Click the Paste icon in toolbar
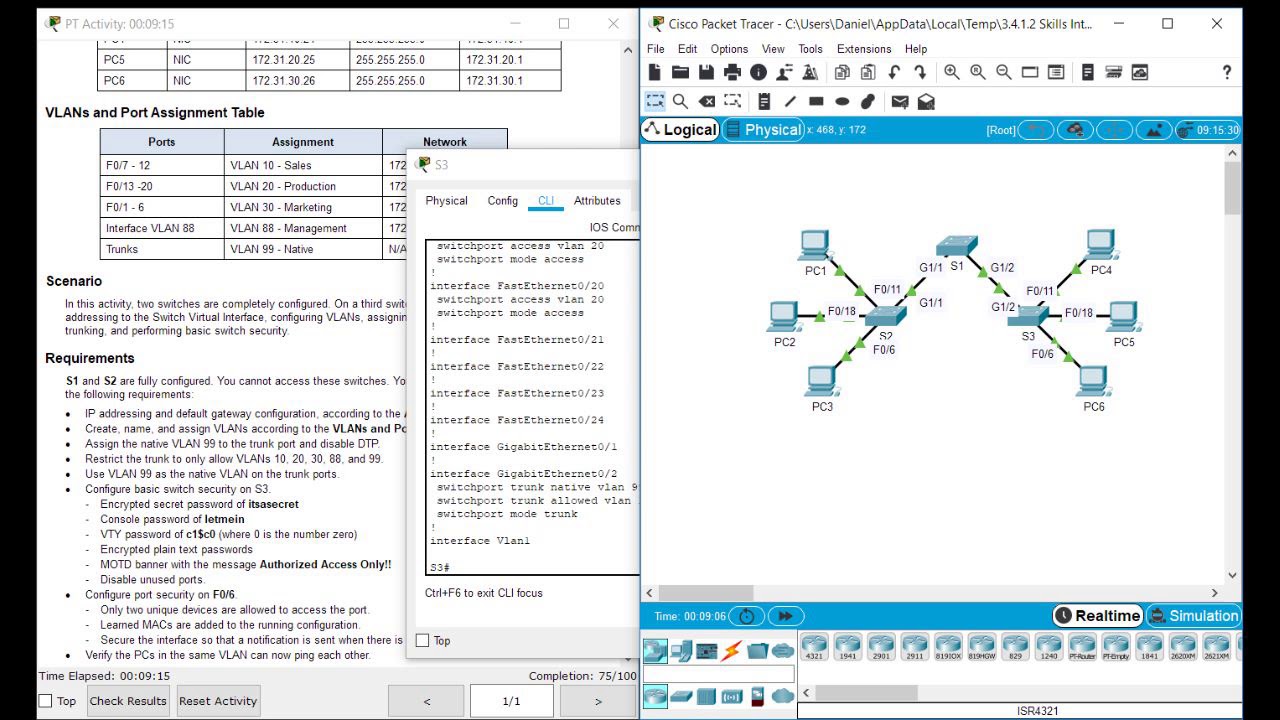 pos(868,72)
